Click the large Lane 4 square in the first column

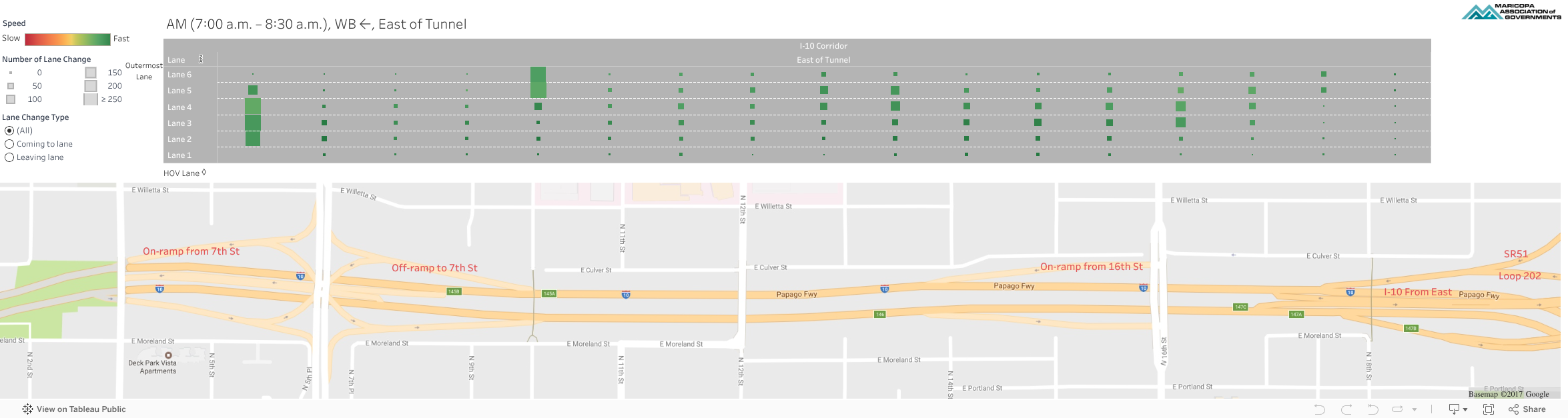(x=253, y=107)
